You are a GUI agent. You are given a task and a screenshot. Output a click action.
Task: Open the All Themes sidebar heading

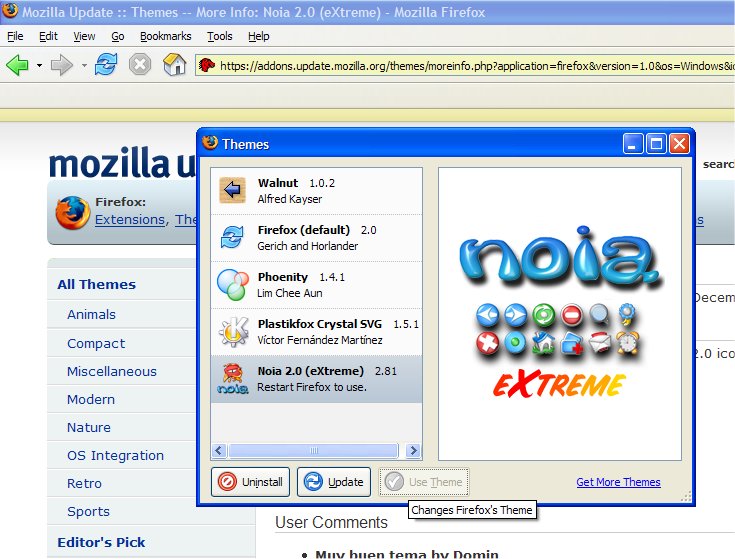(x=97, y=284)
